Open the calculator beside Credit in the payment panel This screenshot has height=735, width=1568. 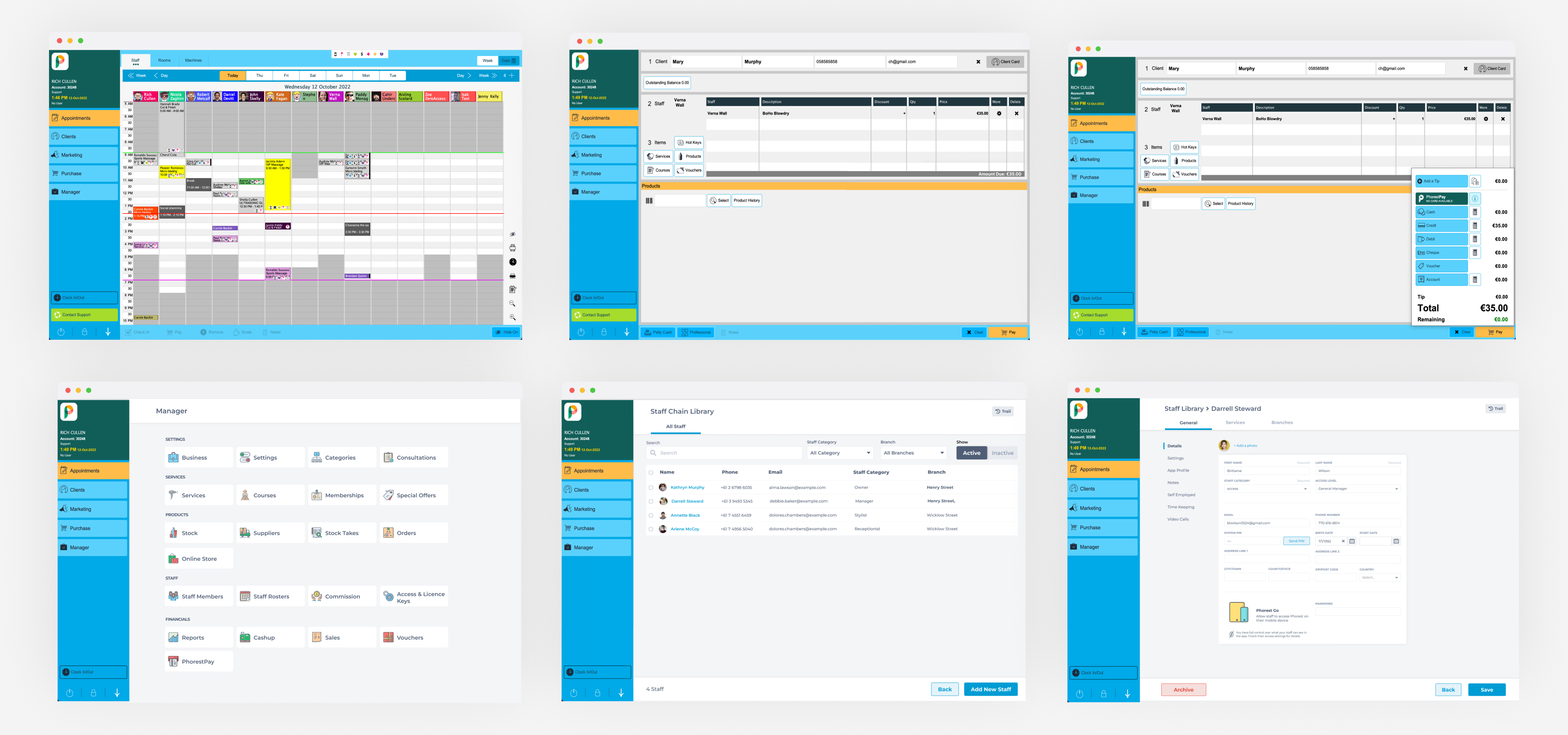pos(1475,226)
